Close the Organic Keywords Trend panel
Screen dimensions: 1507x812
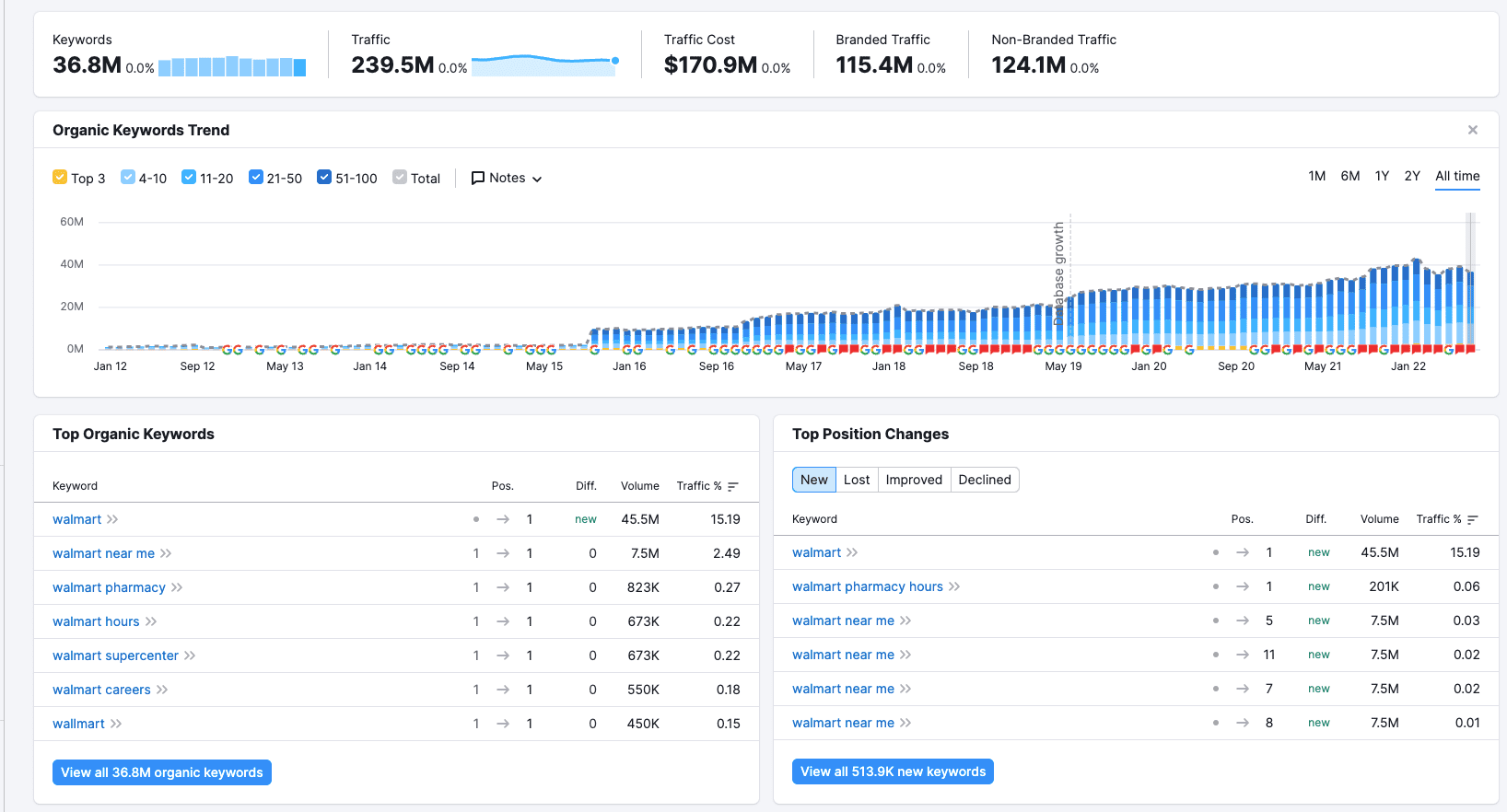(1473, 130)
